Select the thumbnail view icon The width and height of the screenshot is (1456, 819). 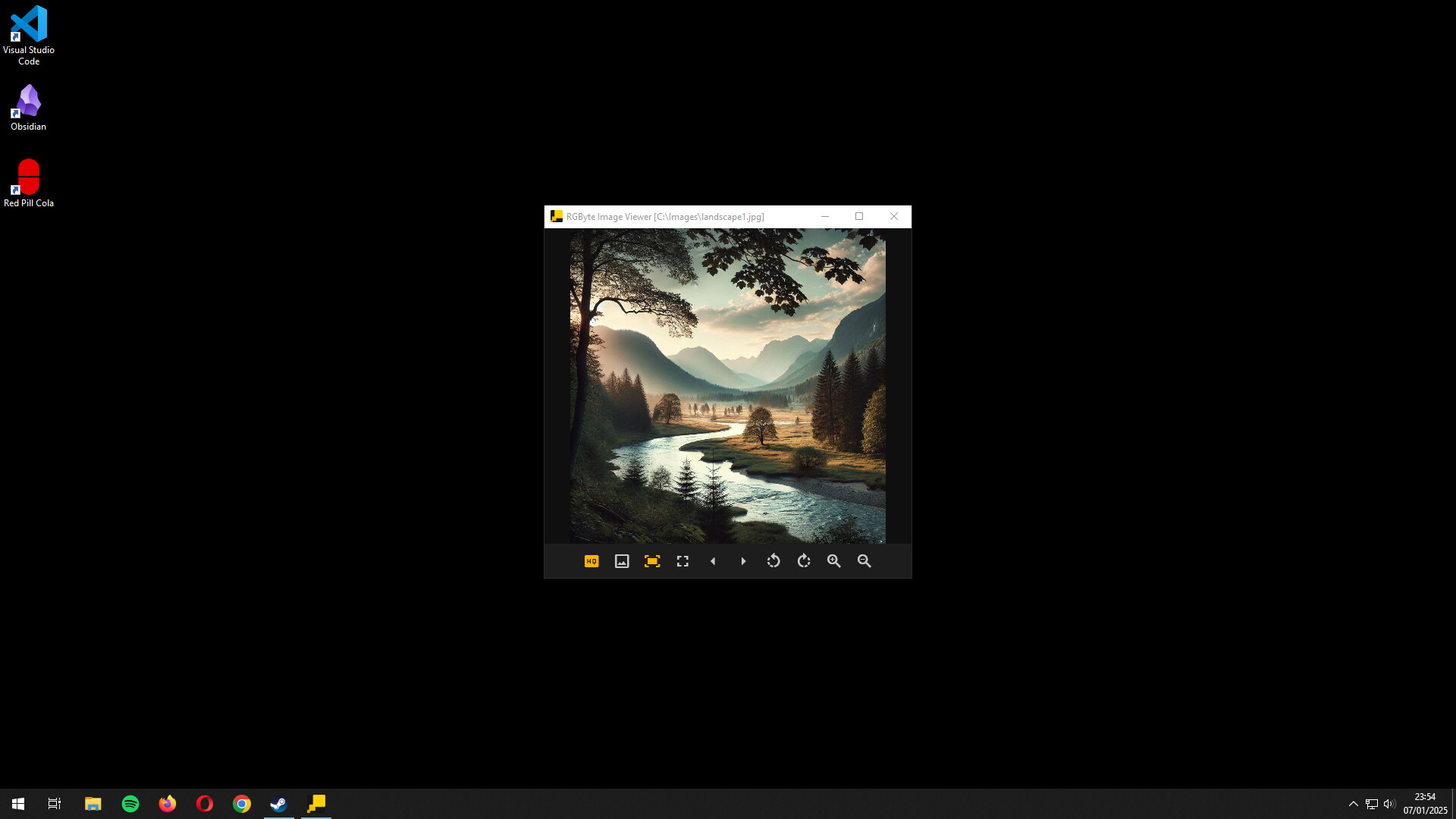pos(622,561)
